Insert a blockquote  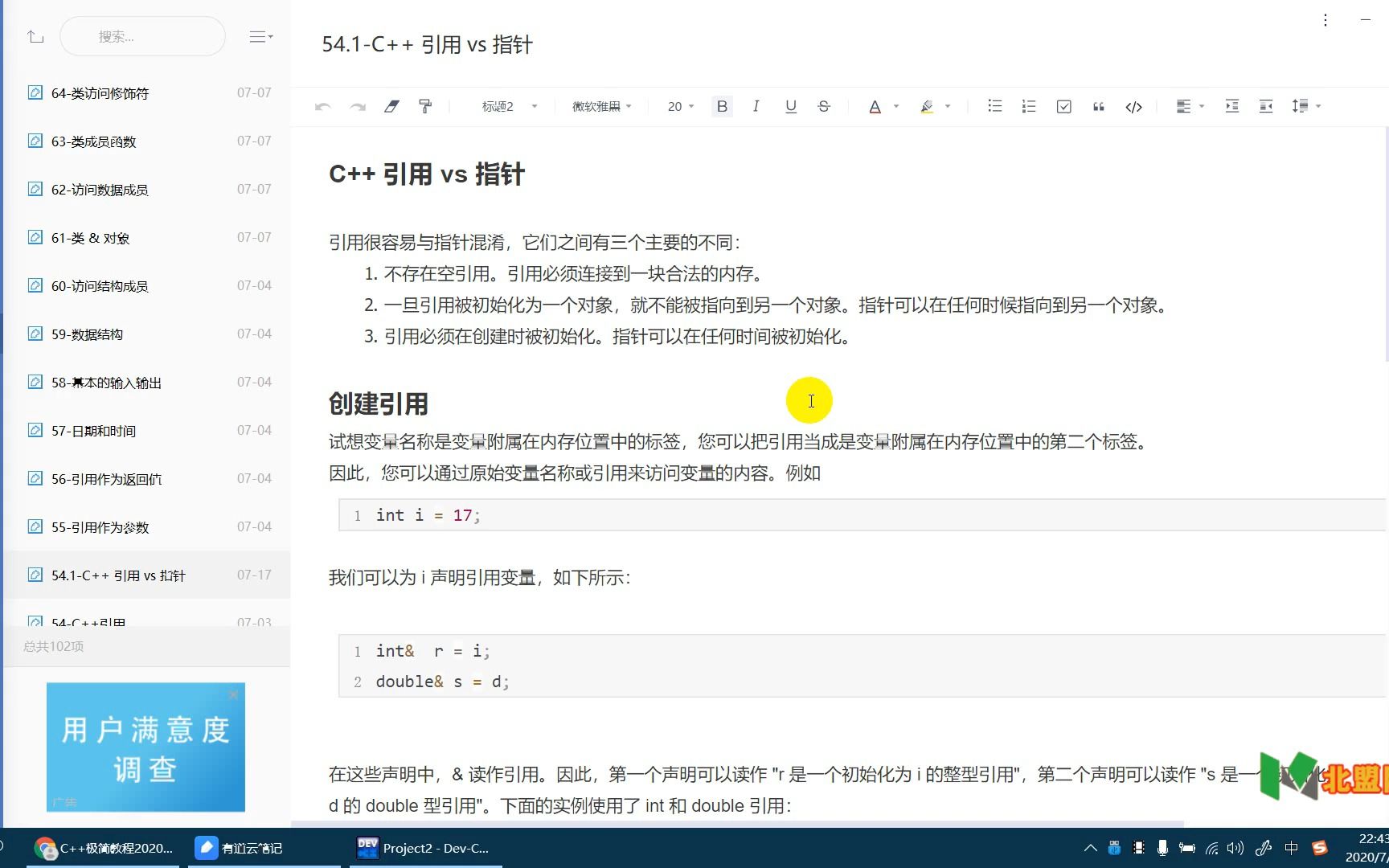coord(1098,105)
